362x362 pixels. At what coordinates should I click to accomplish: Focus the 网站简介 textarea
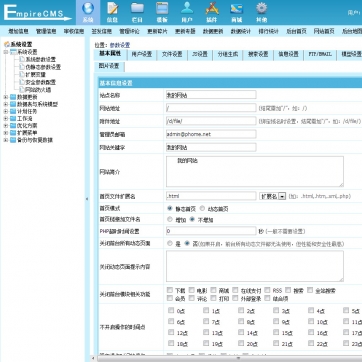[255, 171]
